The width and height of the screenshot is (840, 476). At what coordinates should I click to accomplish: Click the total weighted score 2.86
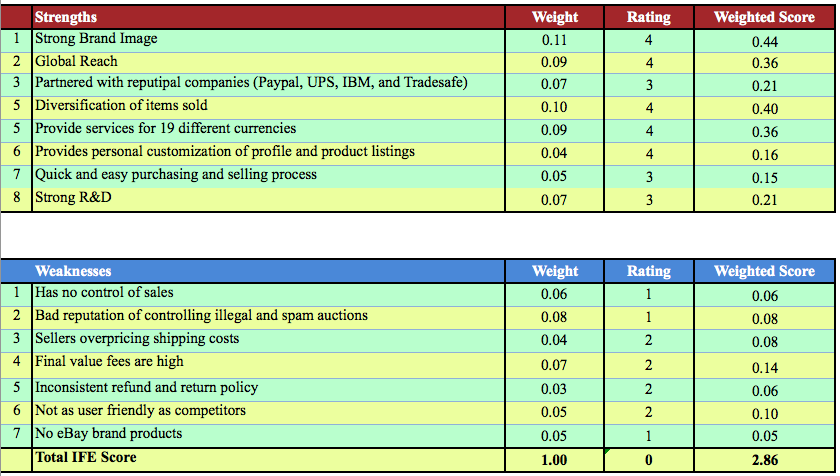pos(764,460)
